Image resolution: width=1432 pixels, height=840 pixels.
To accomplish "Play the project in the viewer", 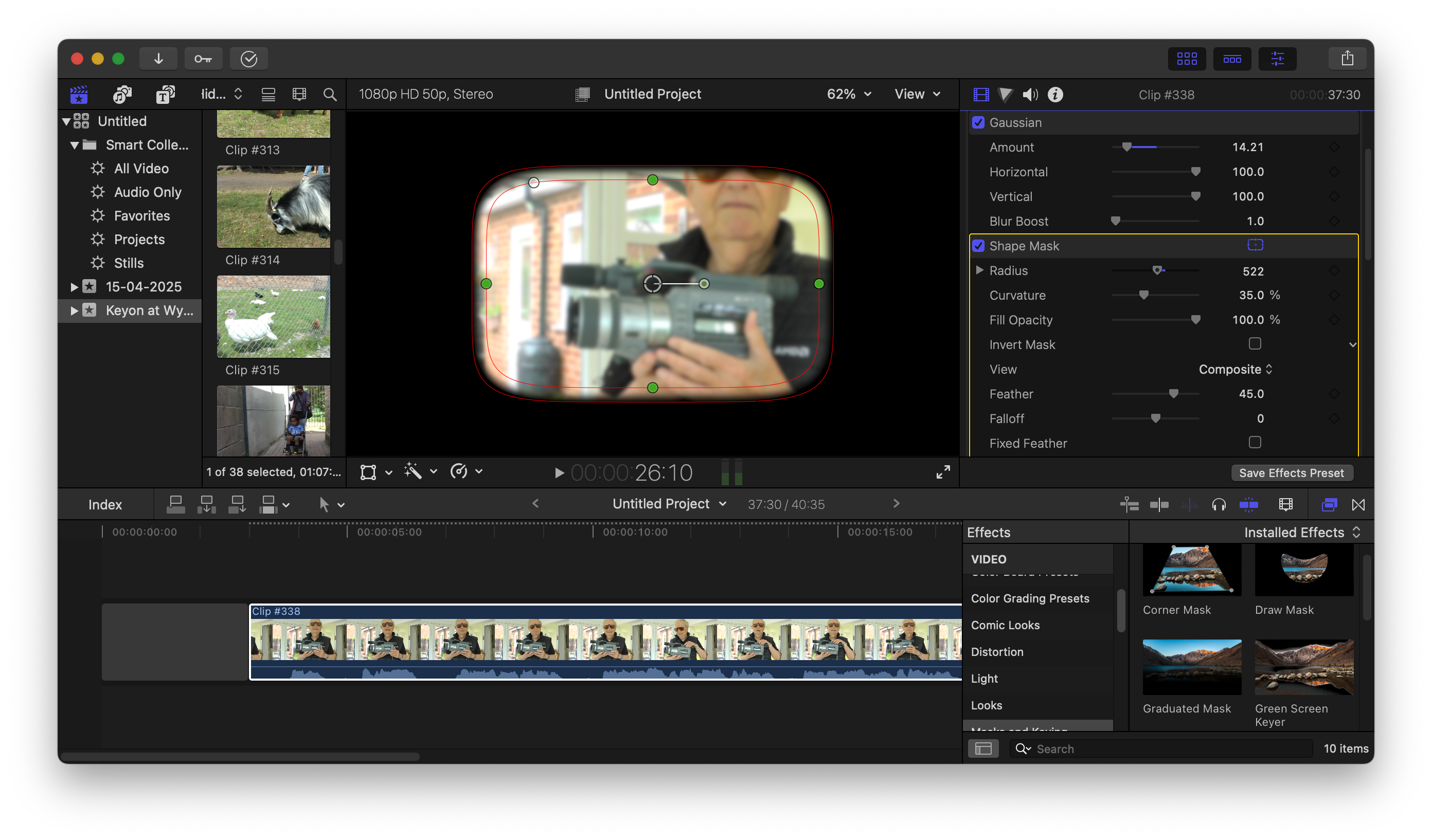I will pos(559,472).
